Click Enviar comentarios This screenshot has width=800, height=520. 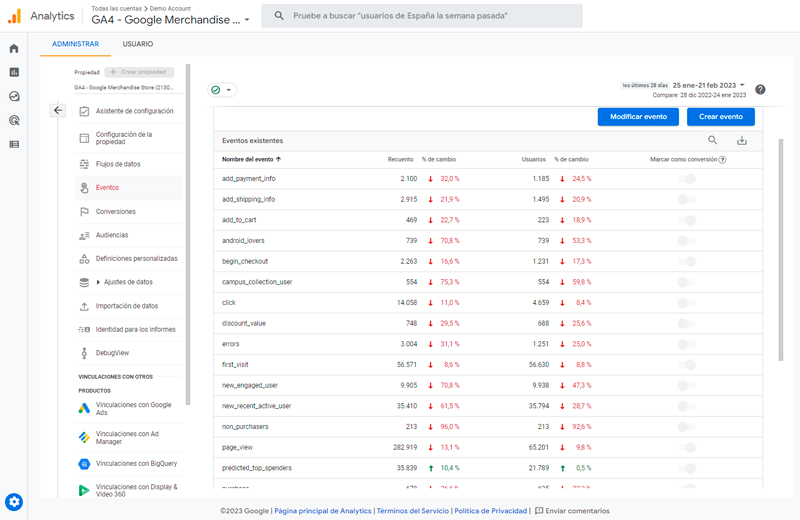572,511
